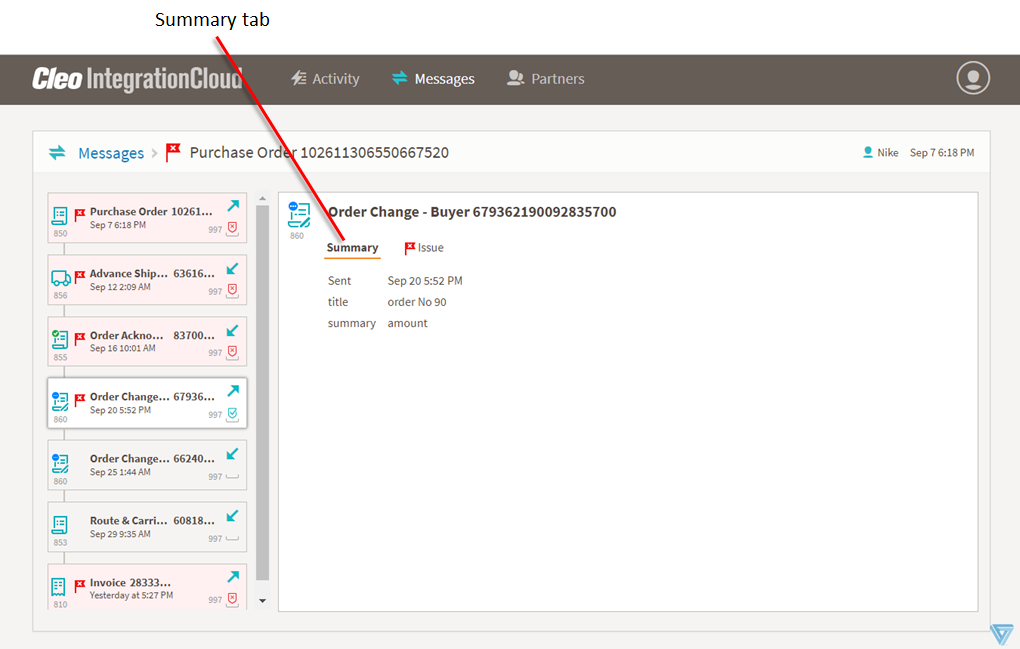Click the user profile avatar icon
This screenshot has height=649, width=1020.
(x=972, y=78)
